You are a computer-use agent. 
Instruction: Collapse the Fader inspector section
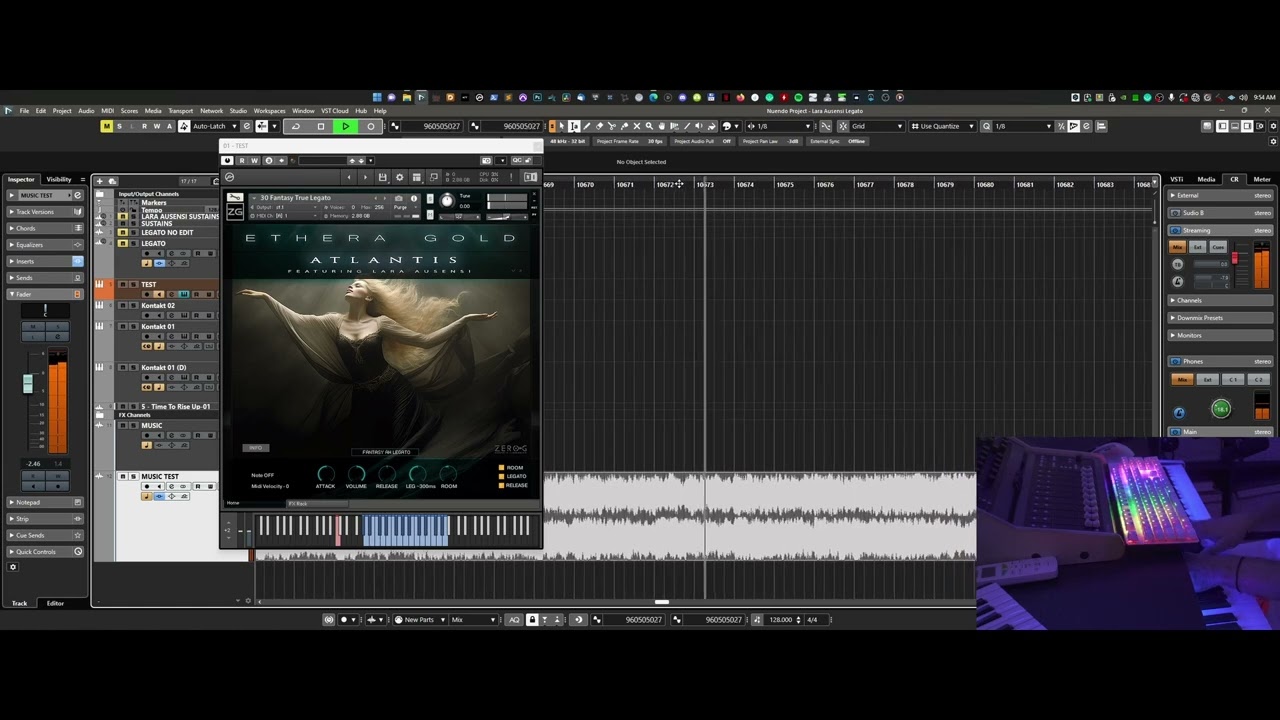[x=45, y=294]
